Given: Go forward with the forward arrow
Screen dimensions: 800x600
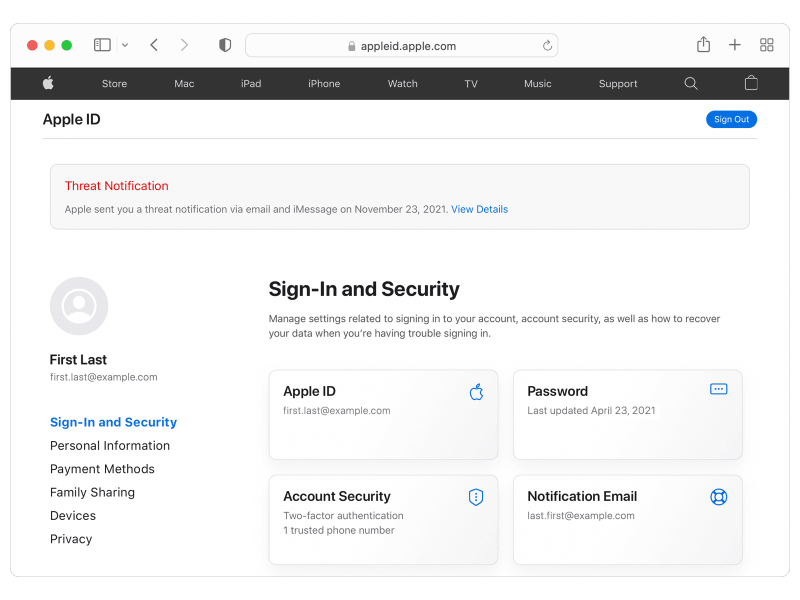Looking at the screenshot, I should click(x=184, y=45).
